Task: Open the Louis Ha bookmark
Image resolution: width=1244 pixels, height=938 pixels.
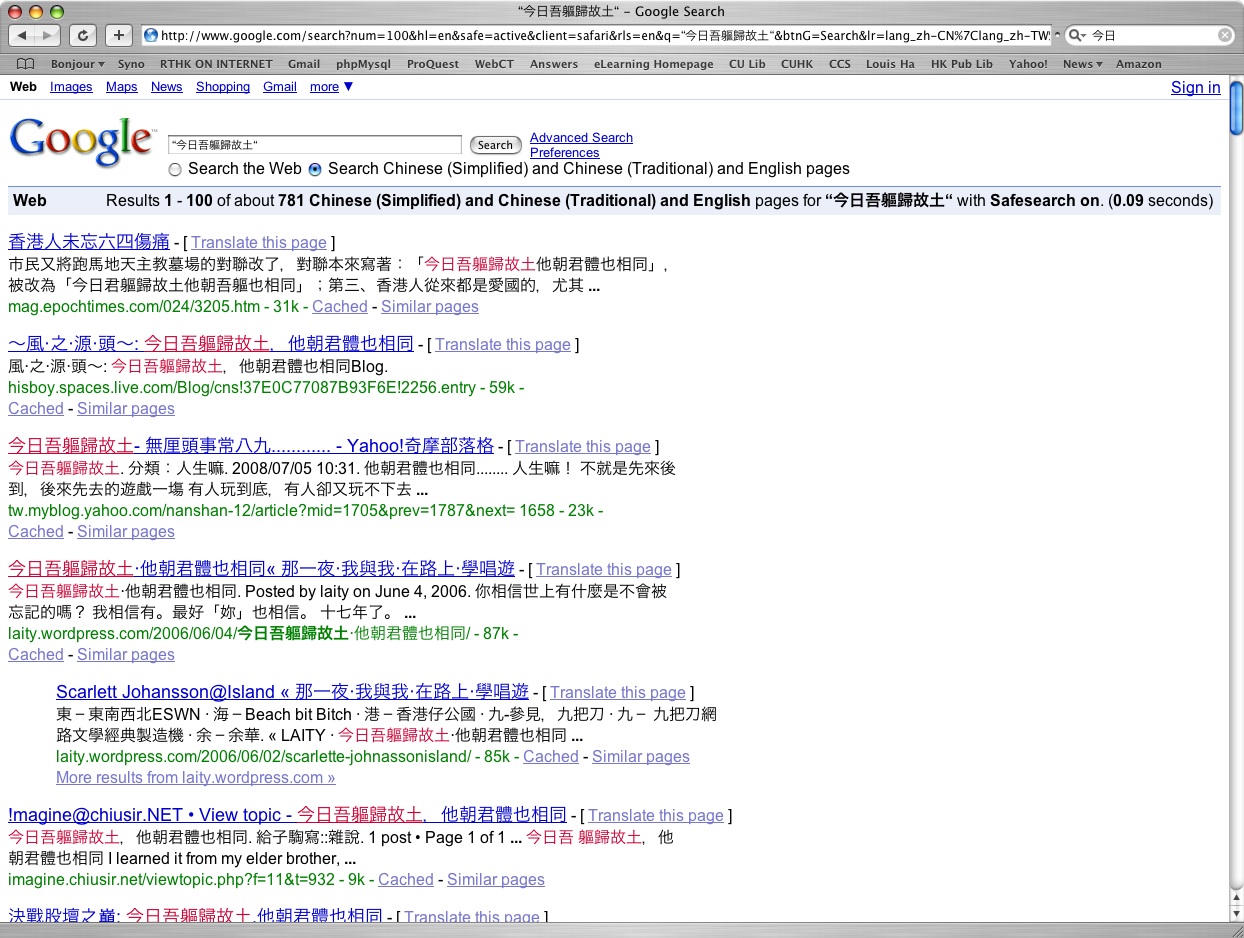Action: [890, 64]
